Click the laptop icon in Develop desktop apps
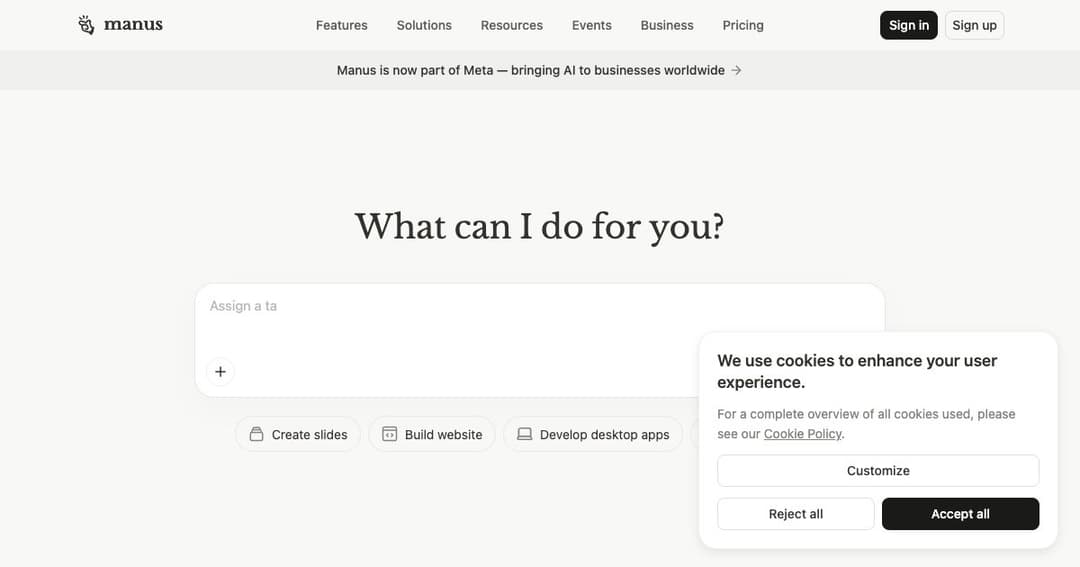 coord(525,434)
